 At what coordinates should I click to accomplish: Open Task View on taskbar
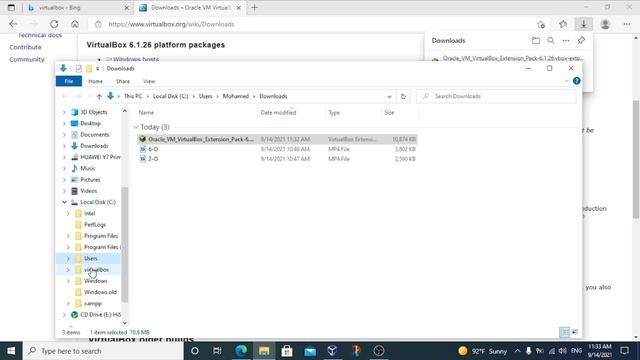[217, 351]
